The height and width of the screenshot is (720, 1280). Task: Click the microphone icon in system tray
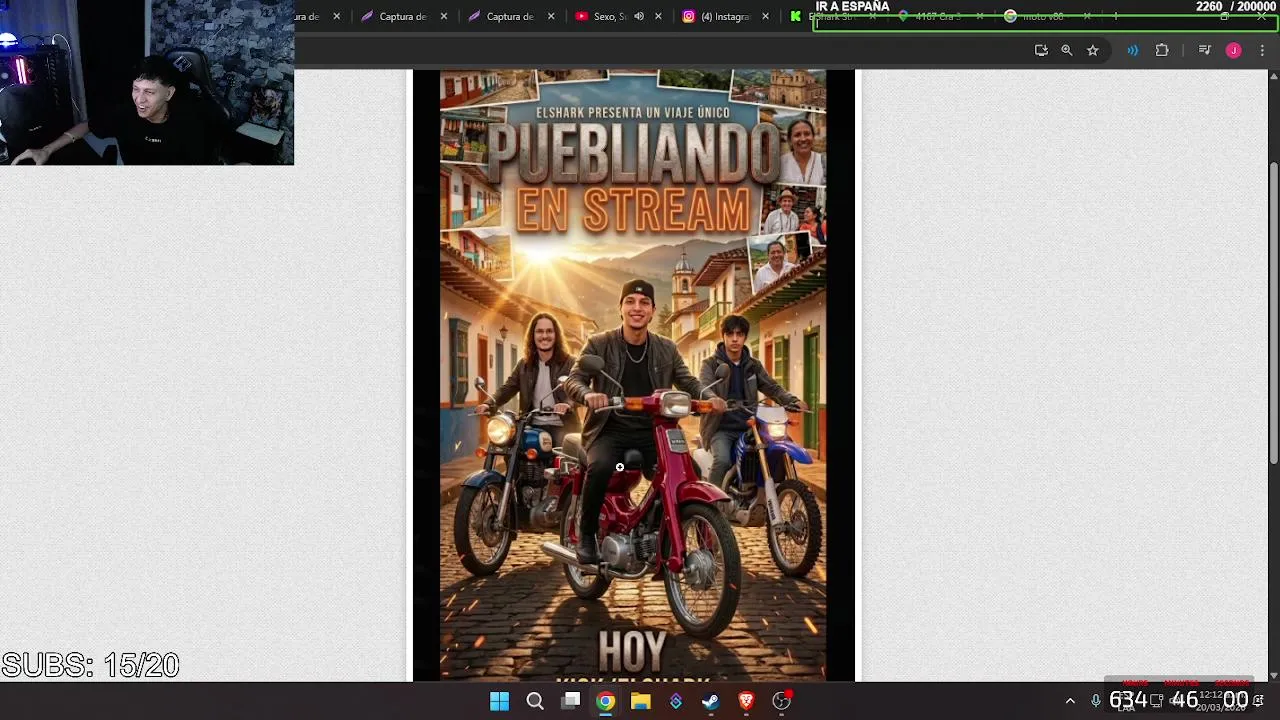(1096, 701)
